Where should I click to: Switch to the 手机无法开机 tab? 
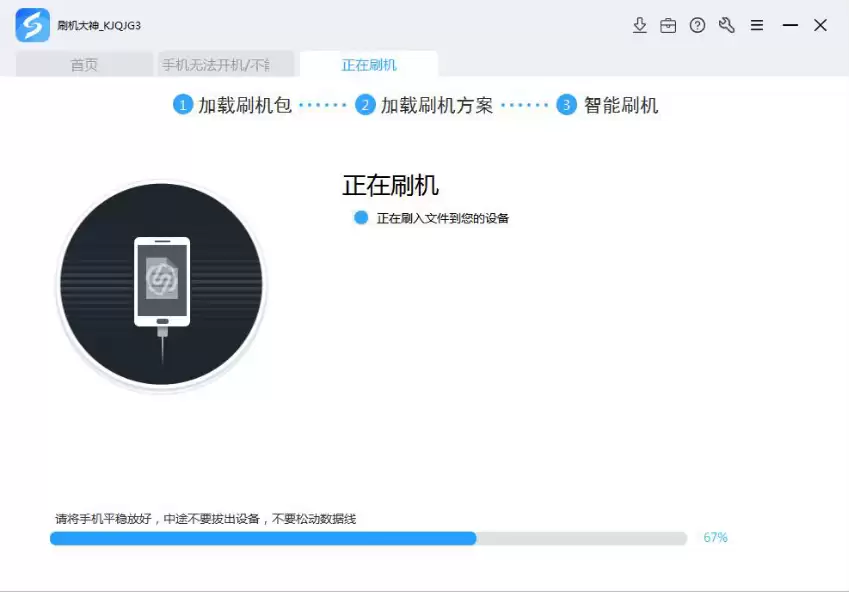coord(215,65)
